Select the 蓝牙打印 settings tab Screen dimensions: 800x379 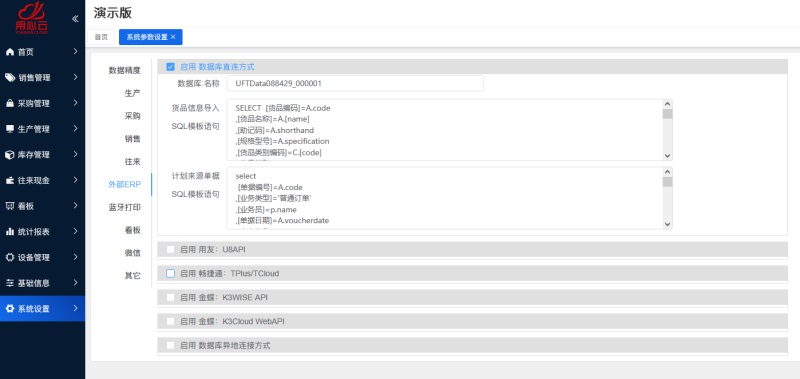coord(124,208)
